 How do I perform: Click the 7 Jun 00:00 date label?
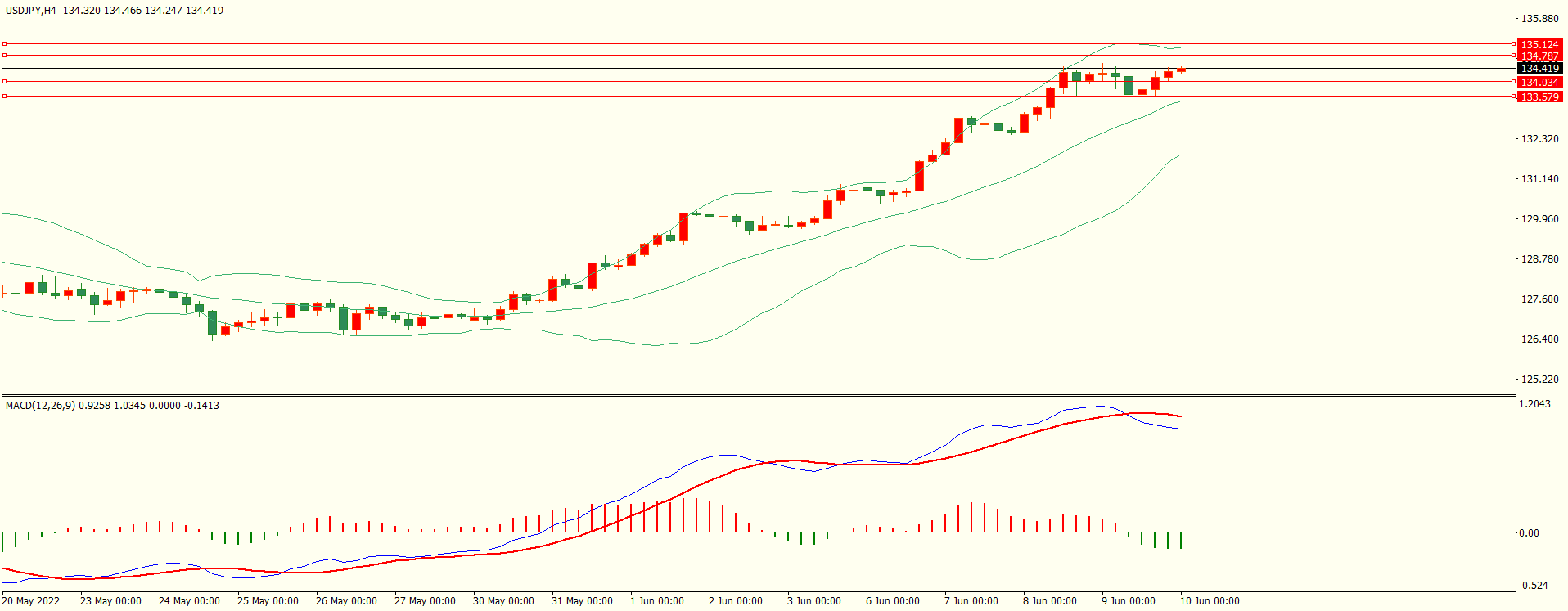coord(971,601)
